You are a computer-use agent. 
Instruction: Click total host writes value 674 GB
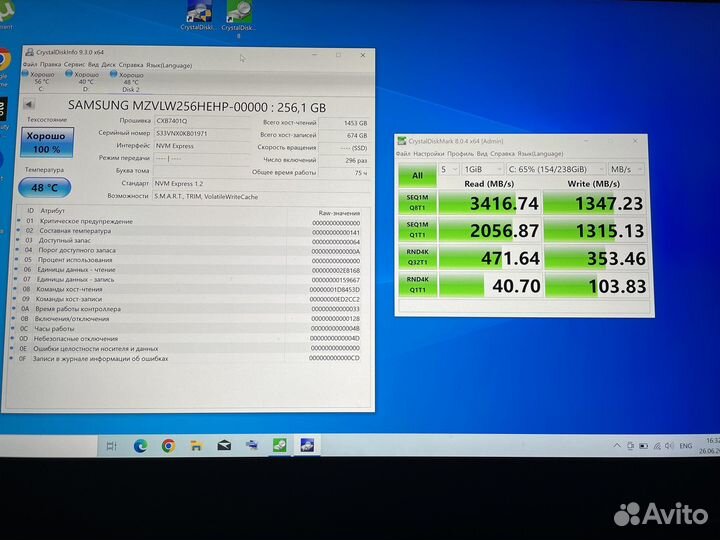coord(344,135)
